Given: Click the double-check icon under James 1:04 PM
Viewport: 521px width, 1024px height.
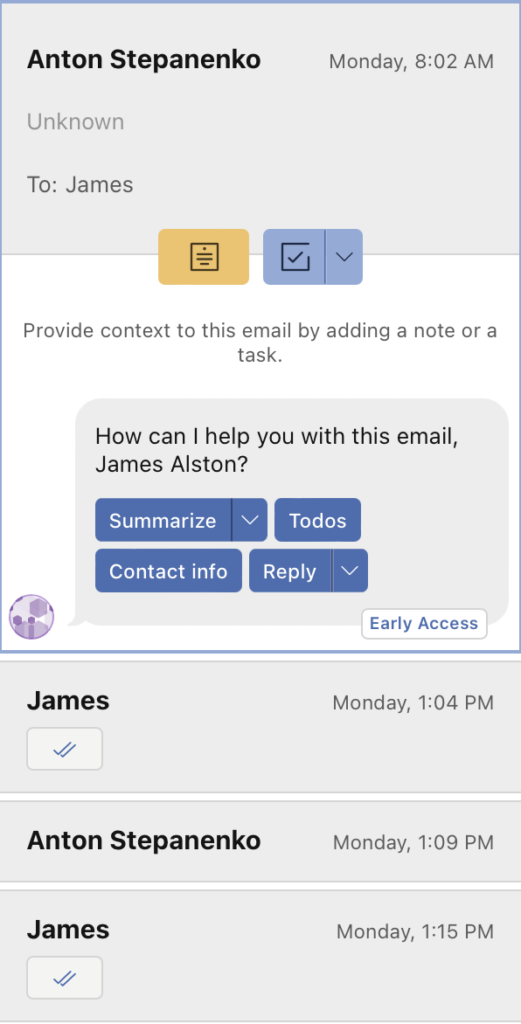Looking at the screenshot, I should pyautogui.click(x=65, y=749).
